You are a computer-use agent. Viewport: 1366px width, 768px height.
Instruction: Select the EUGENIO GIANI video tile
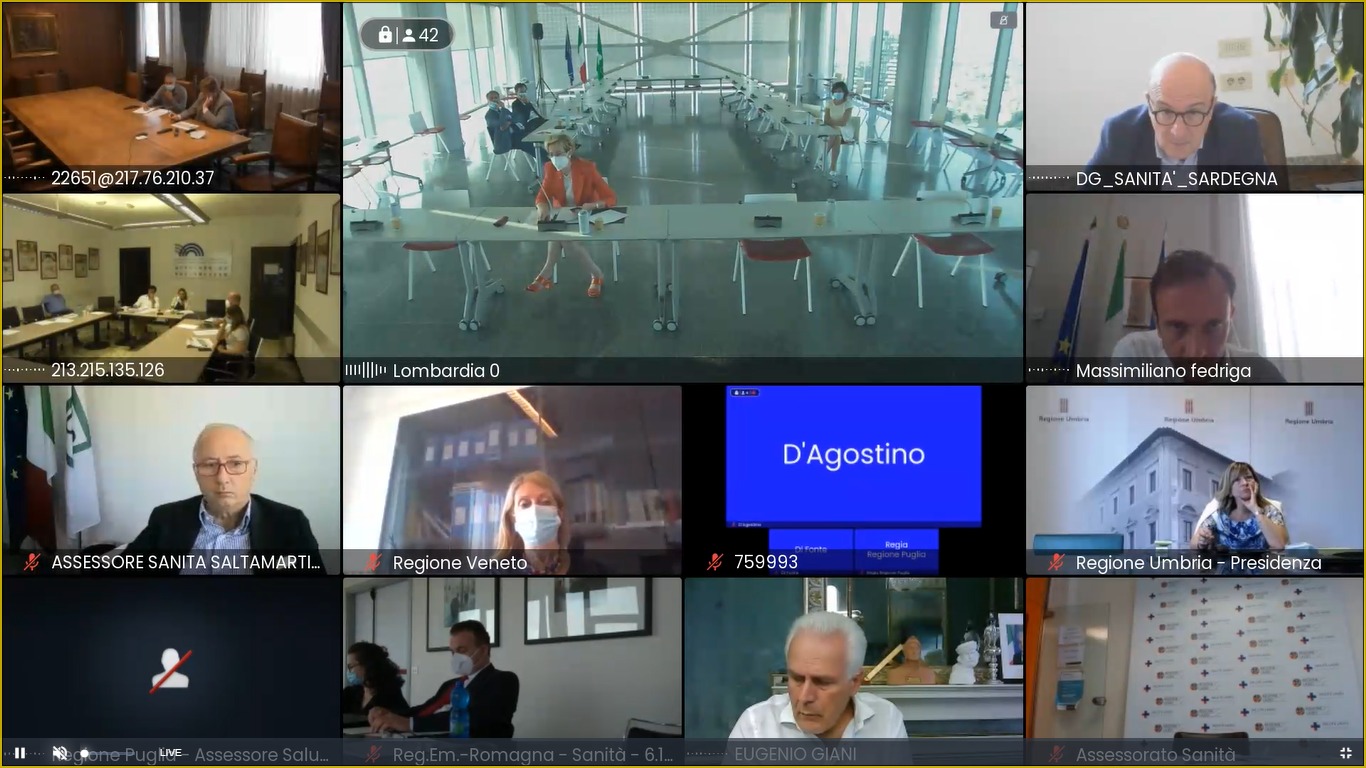(853, 672)
